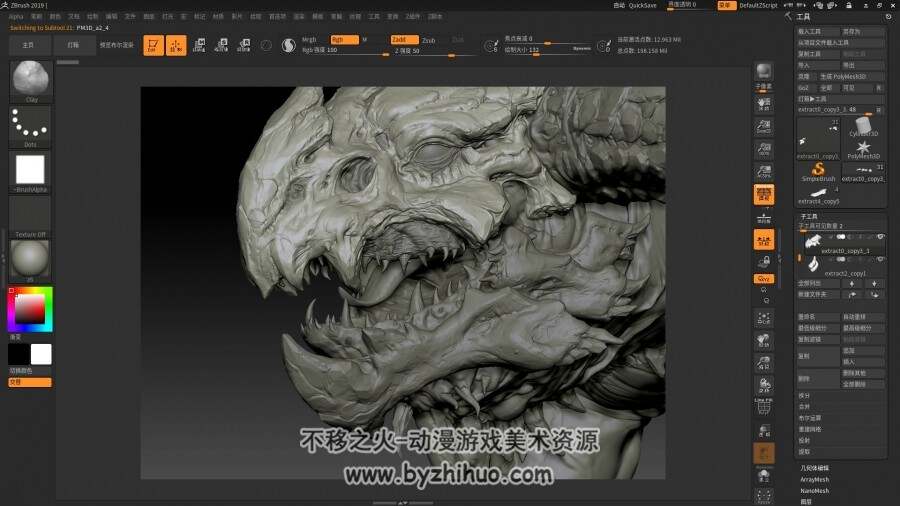Click the half-tone sphere icon before Mrgb
900x506 pixels.
point(289,45)
